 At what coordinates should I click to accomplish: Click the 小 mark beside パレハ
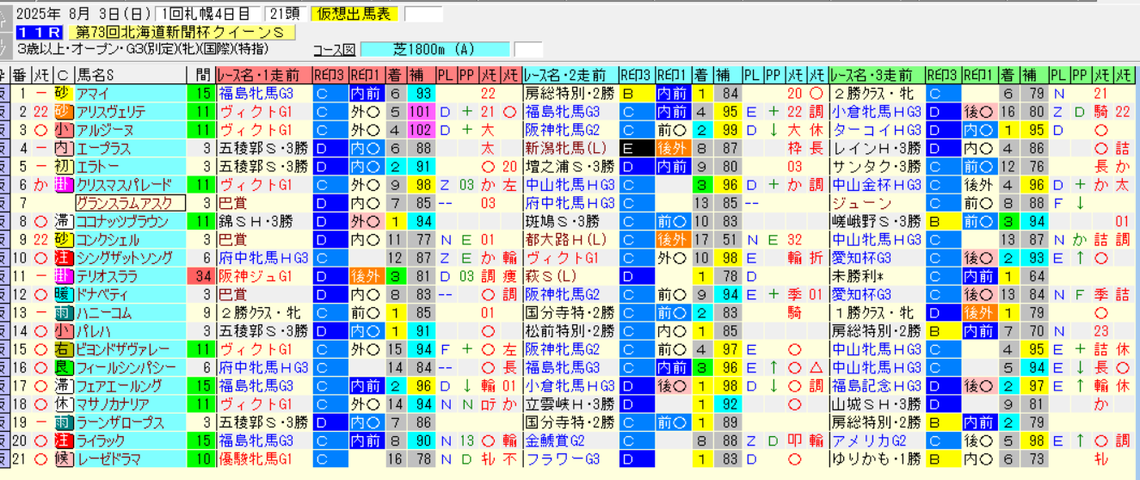tap(63, 331)
